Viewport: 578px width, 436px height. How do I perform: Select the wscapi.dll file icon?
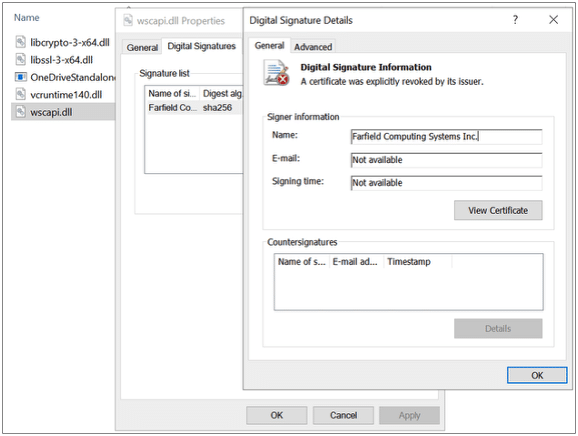pos(21,112)
